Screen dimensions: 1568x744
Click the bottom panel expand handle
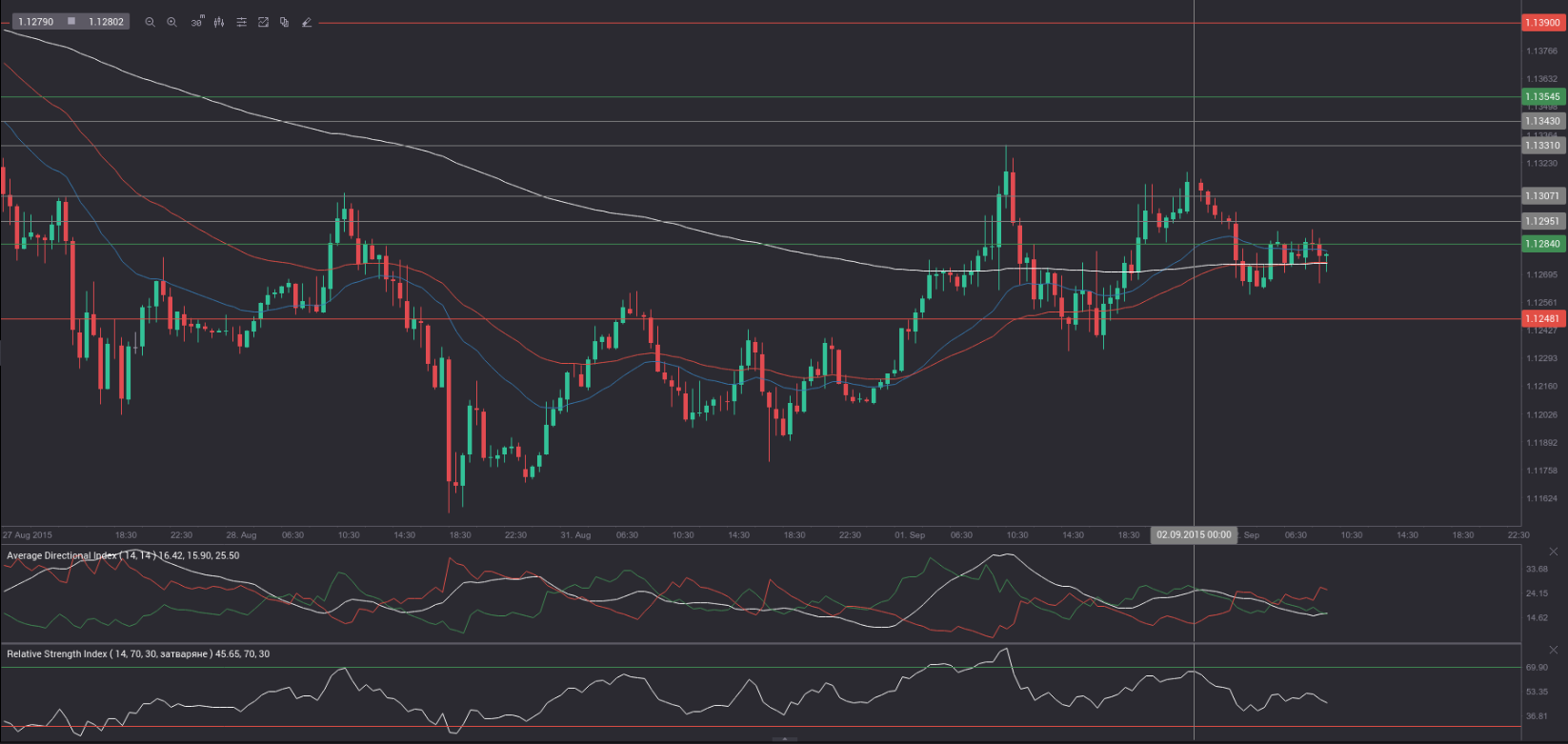pyautogui.click(x=784, y=739)
